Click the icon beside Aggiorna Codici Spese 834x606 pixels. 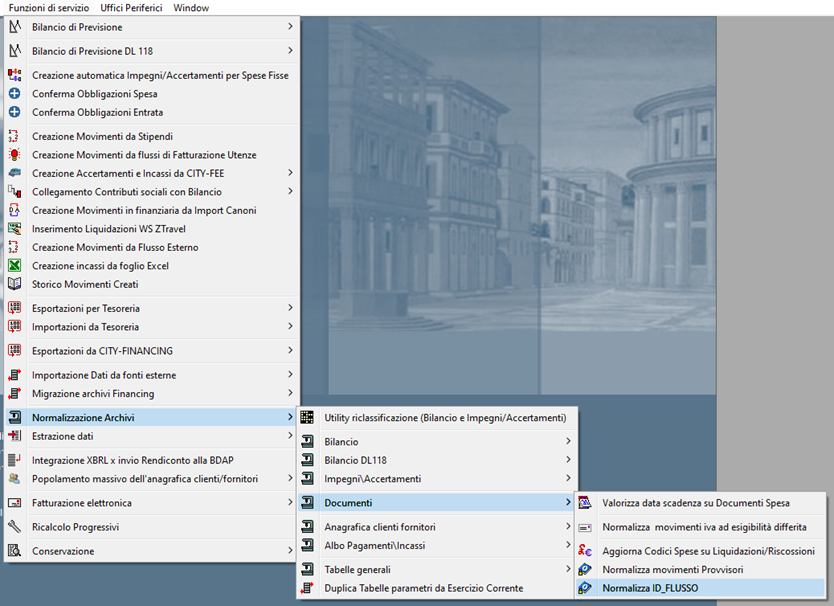click(585, 551)
